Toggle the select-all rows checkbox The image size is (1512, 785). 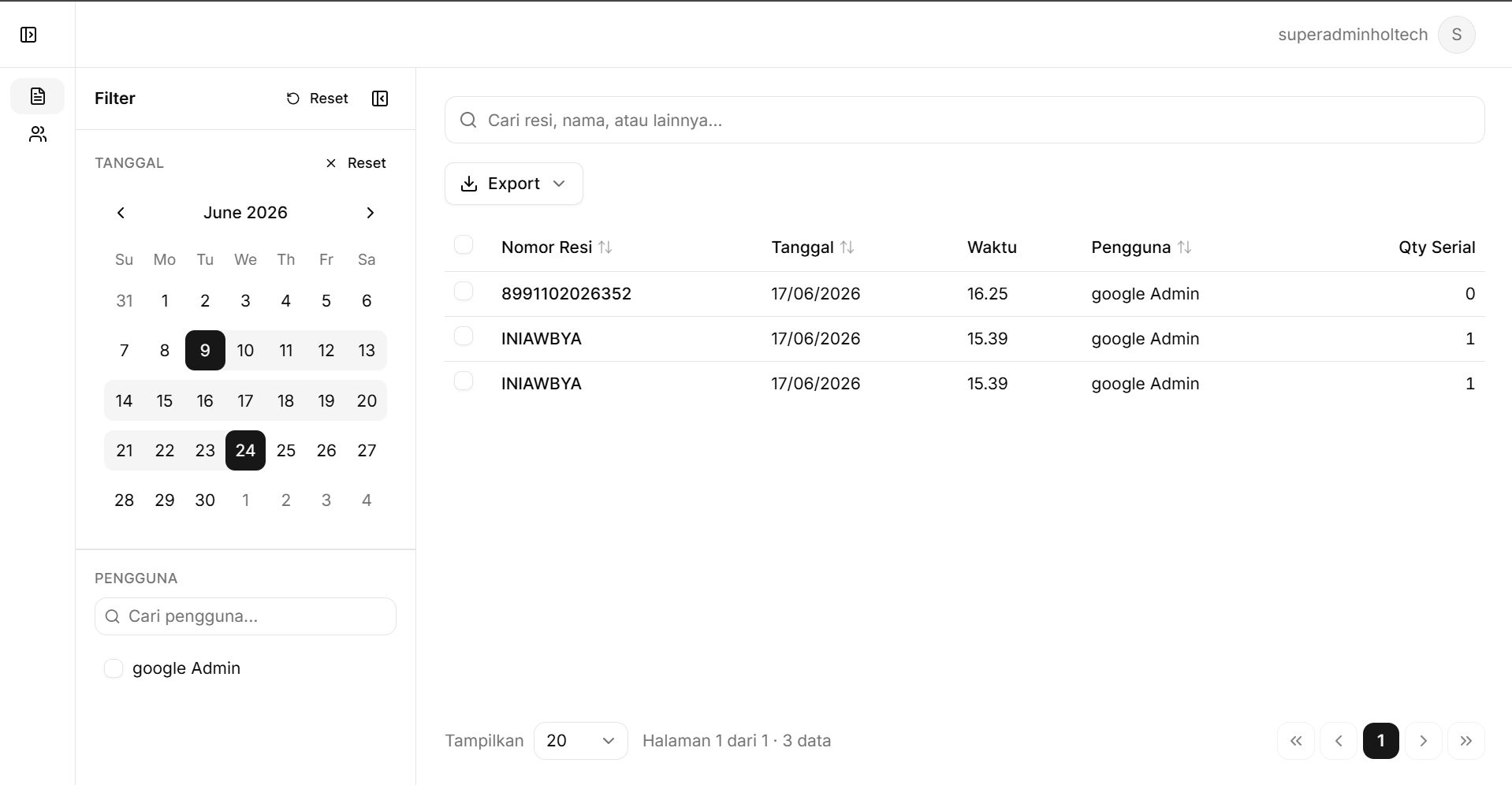[x=464, y=245]
